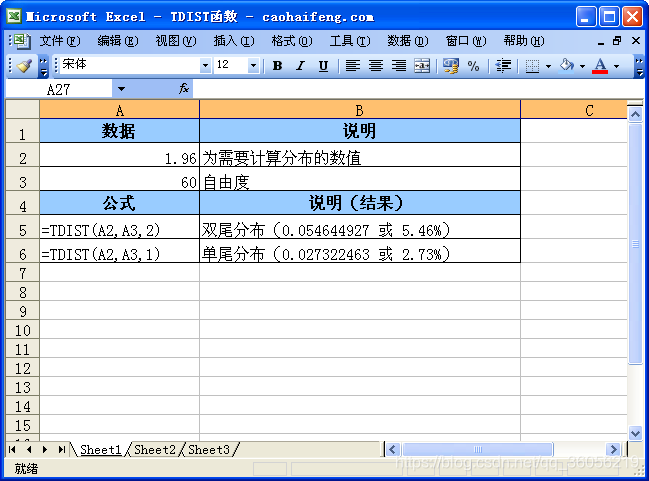Click horizontal scrollbar left arrow

click(x=393, y=450)
